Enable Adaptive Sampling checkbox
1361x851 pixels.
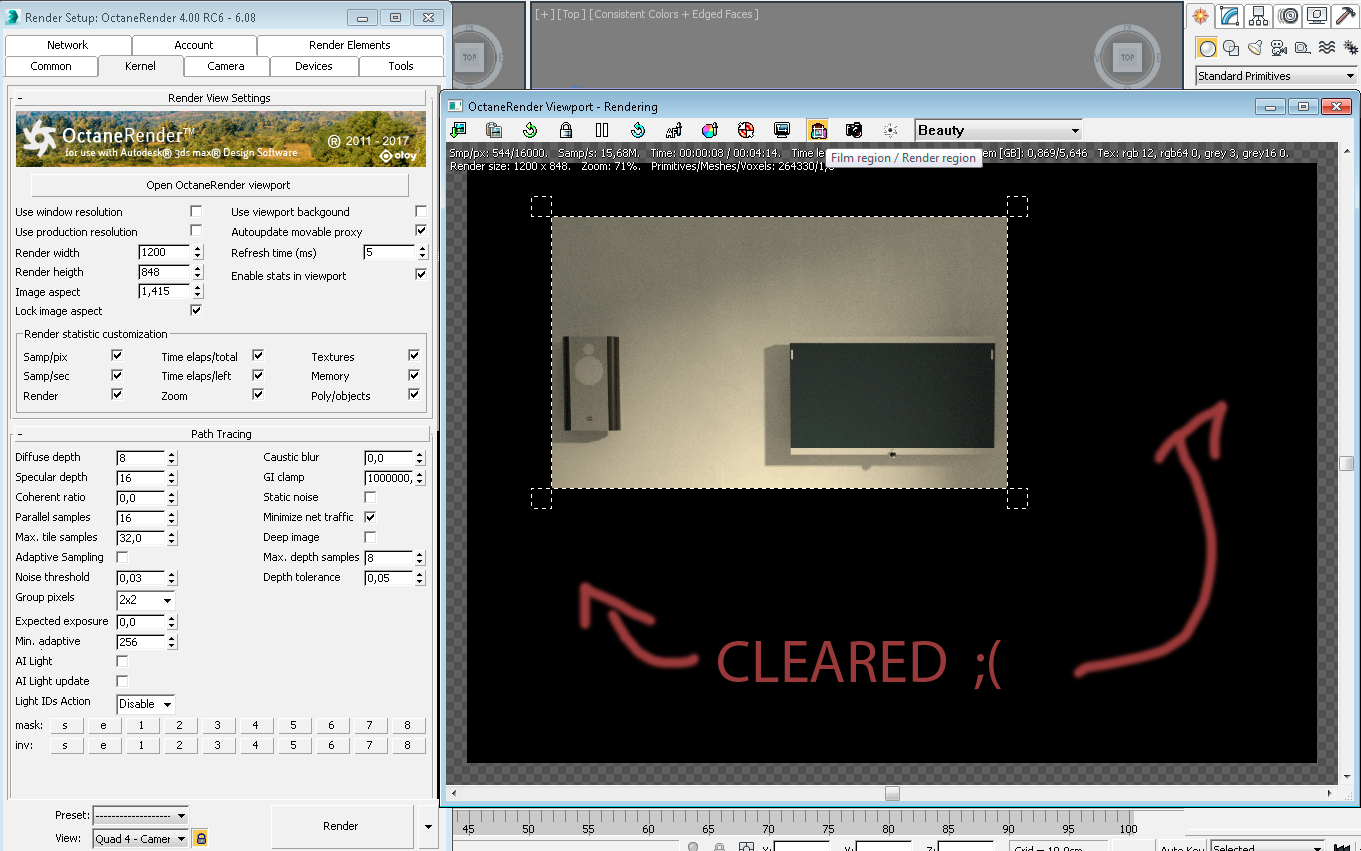coord(123,557)
